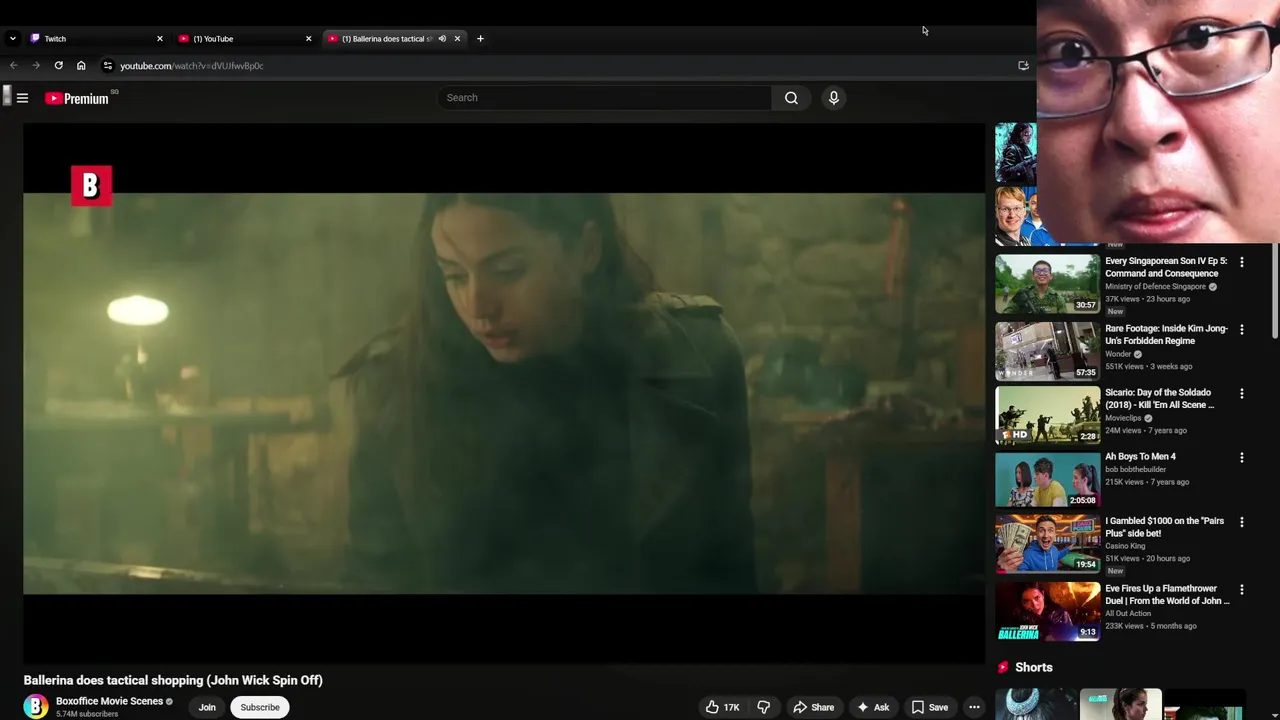Open options menu for Rare Footage video
The height and width of the screenshot is (720, 1280).
(1242, 329)
